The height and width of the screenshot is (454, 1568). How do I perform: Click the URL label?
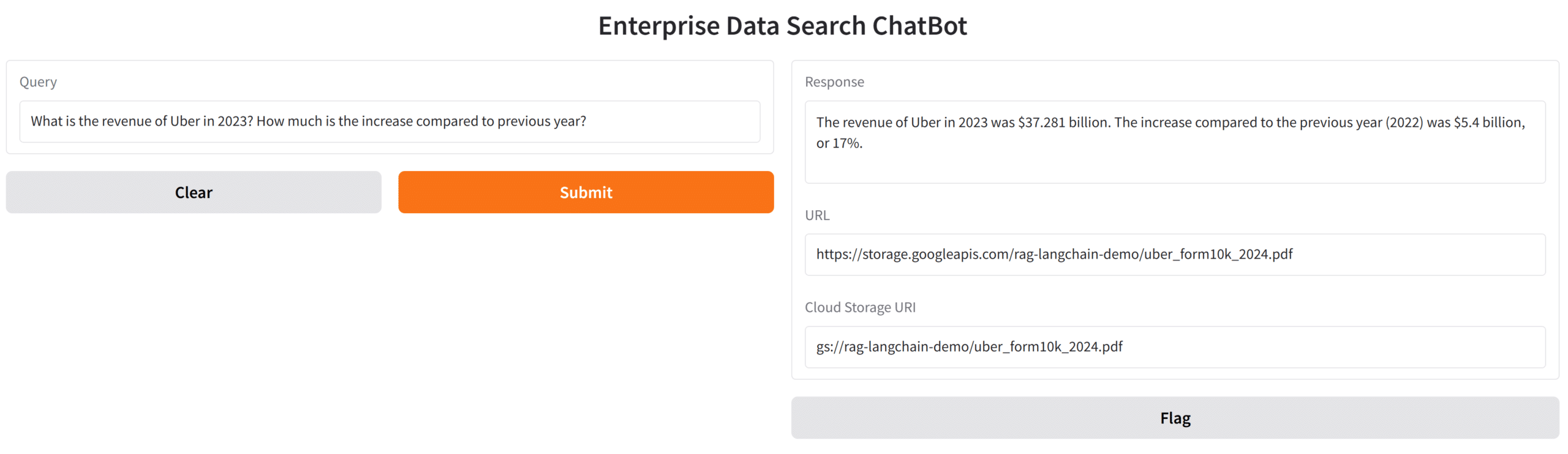pyautogui.click(x=816, y=216)
